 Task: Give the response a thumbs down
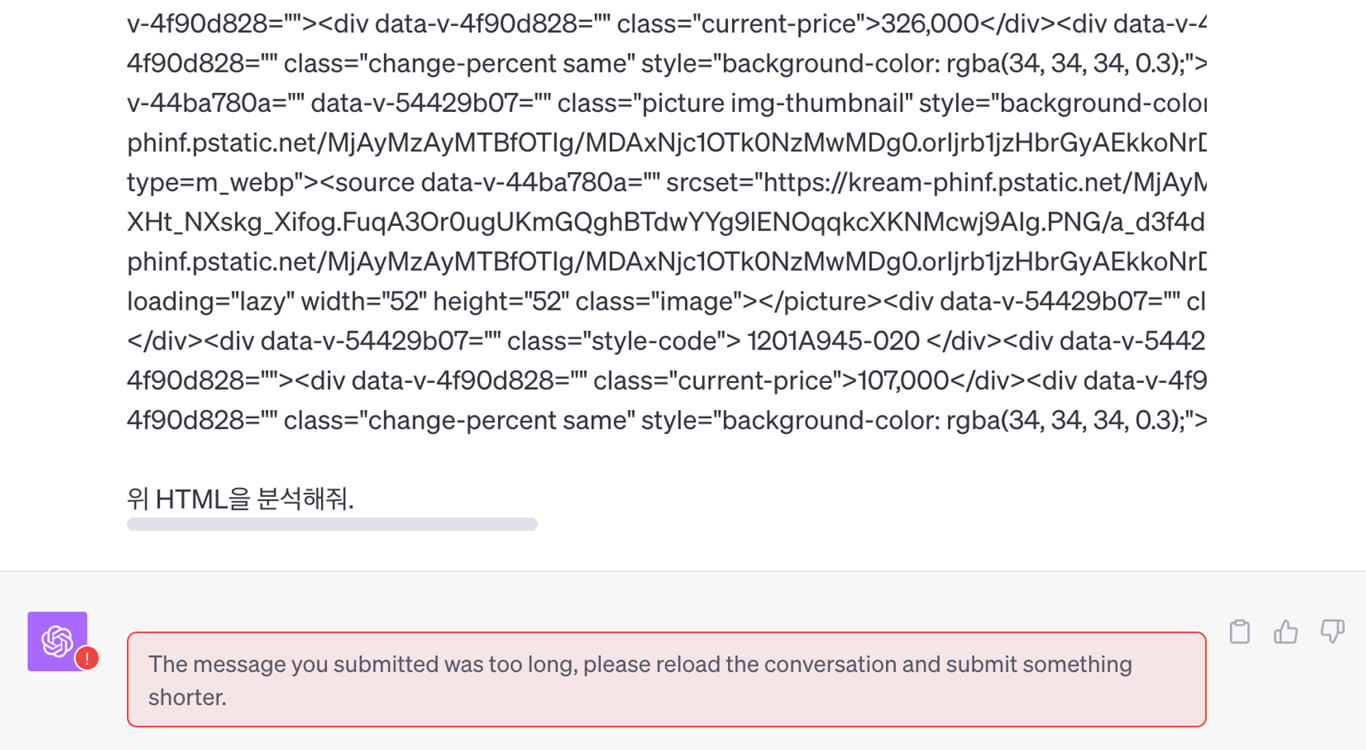tap(1332, 631)
